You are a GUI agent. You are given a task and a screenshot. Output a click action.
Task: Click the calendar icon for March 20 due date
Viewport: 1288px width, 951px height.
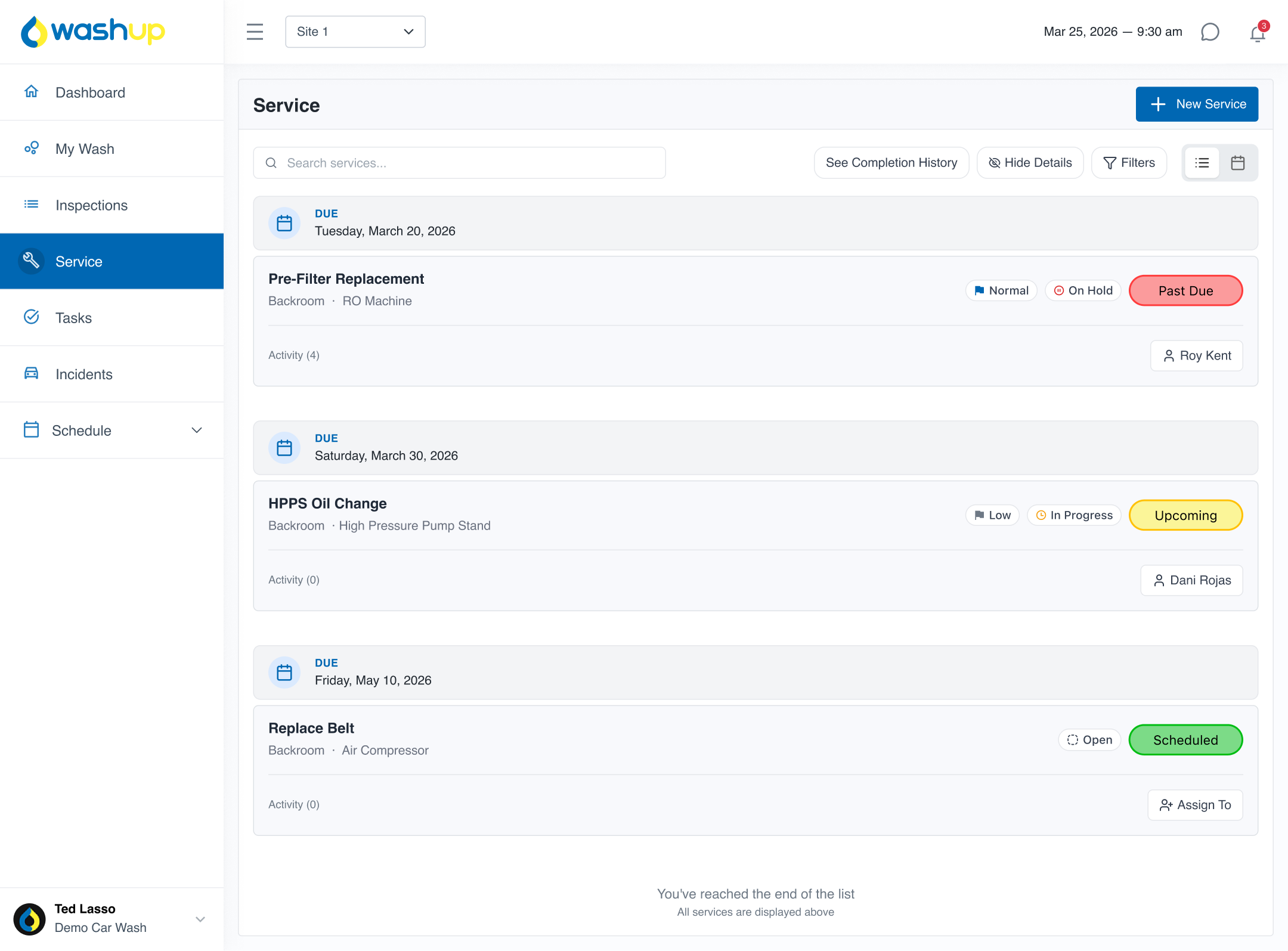click(x=284, y=223)
